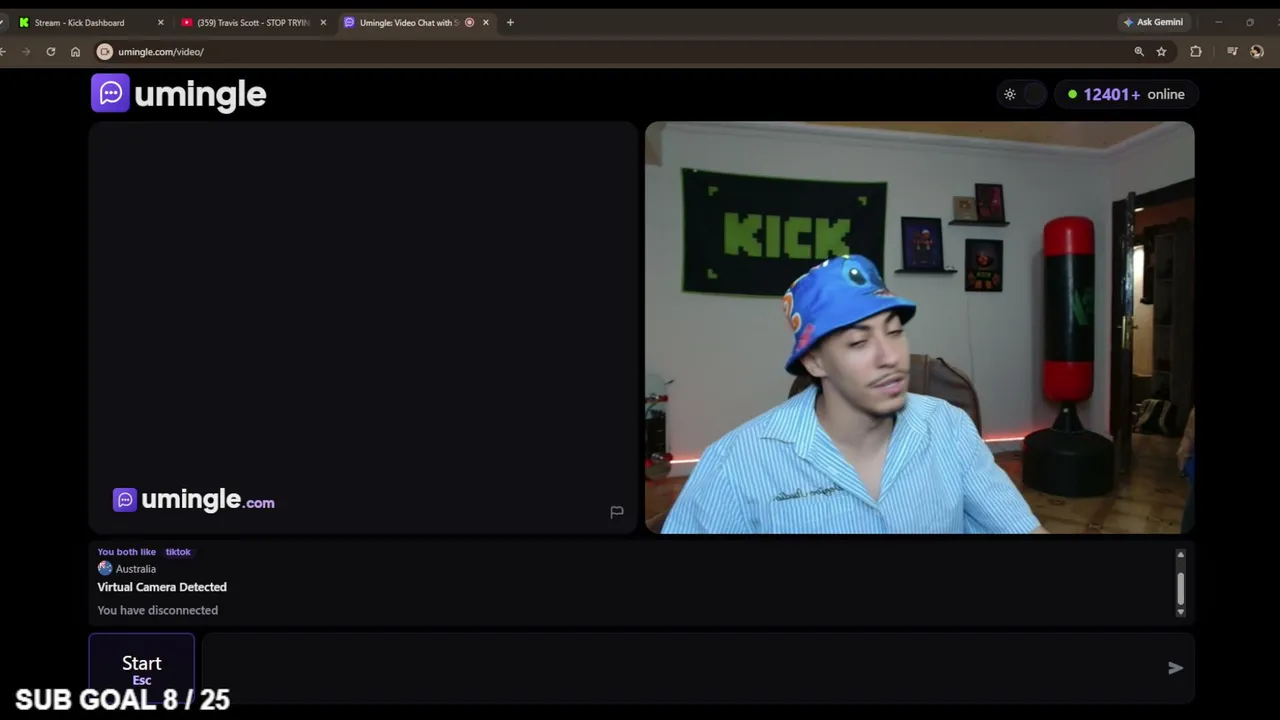Image resolution: width=1280 pixels, height=720 pixels.
Task: Toggle the light/dark theme switch
Action: 1022,94
